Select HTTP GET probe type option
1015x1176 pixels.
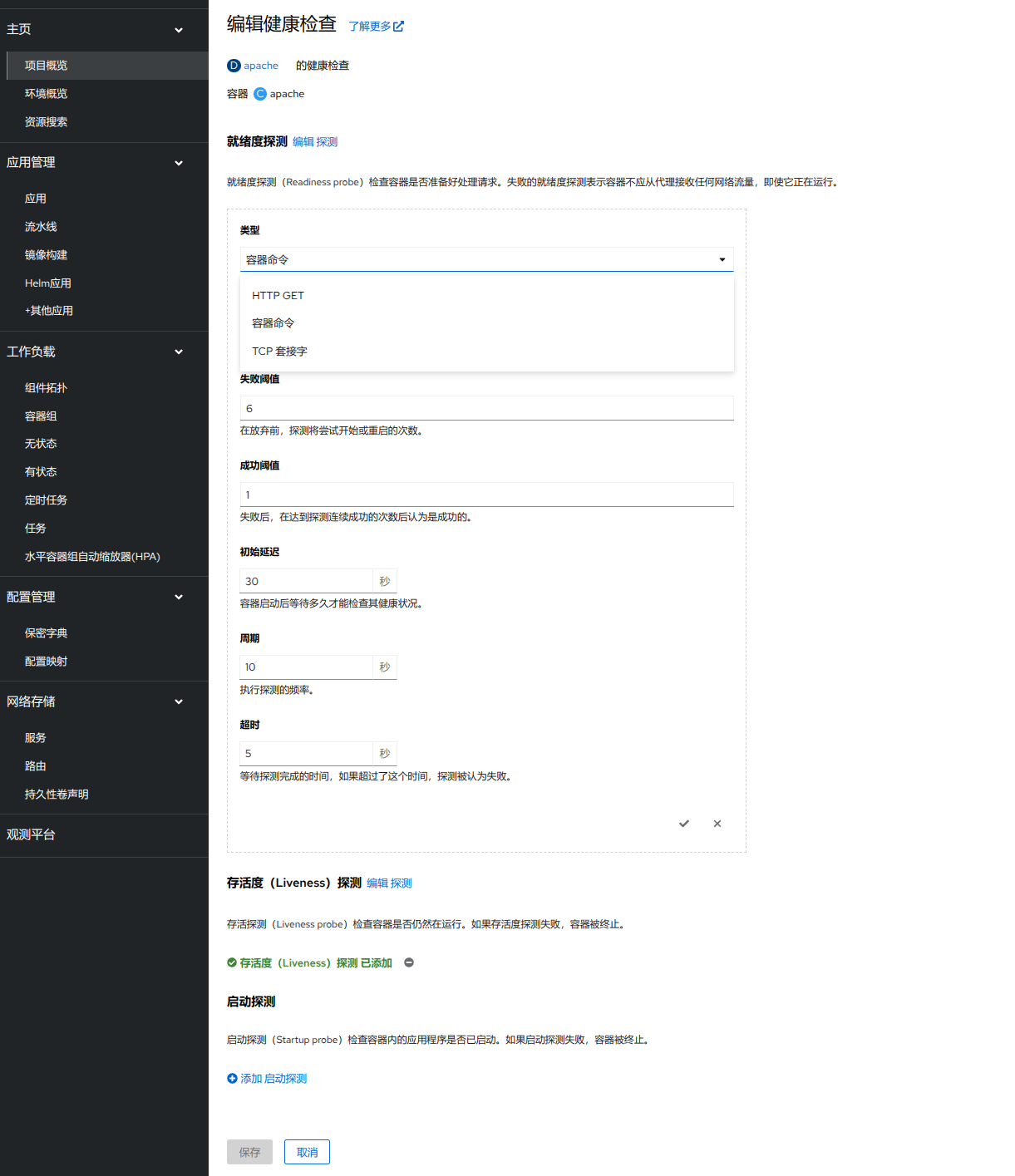pos(278,295)
